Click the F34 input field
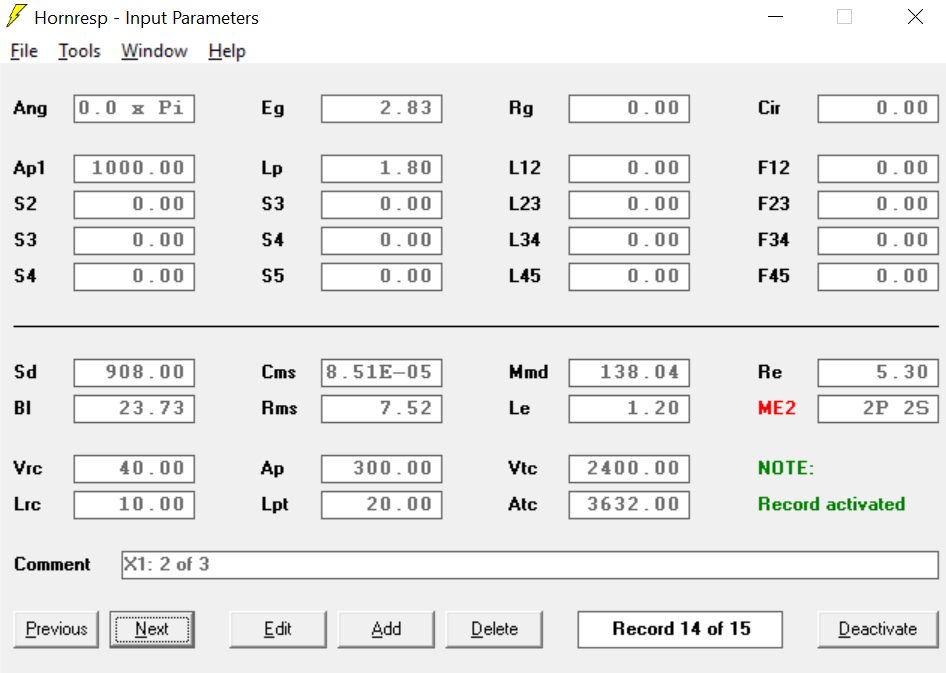946x673 pixels. 878,241
